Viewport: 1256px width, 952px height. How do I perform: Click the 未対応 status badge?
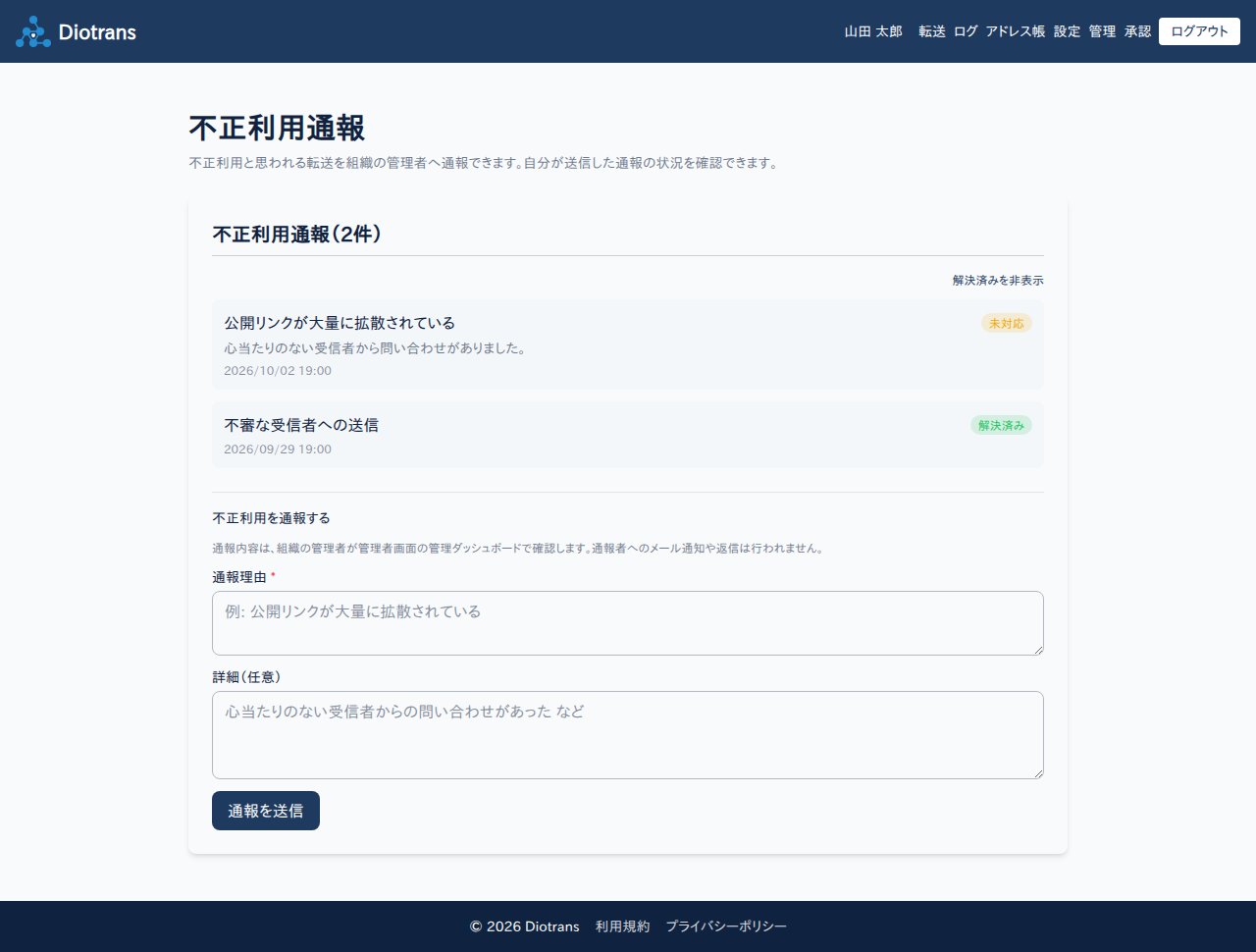coord(1007,323)
